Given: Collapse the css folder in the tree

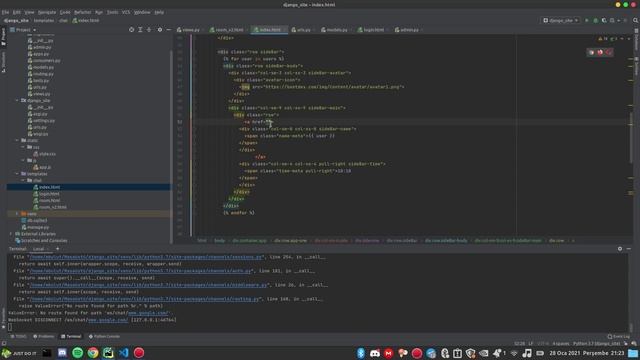Looking at the screenshot, I should click(23, 147).
